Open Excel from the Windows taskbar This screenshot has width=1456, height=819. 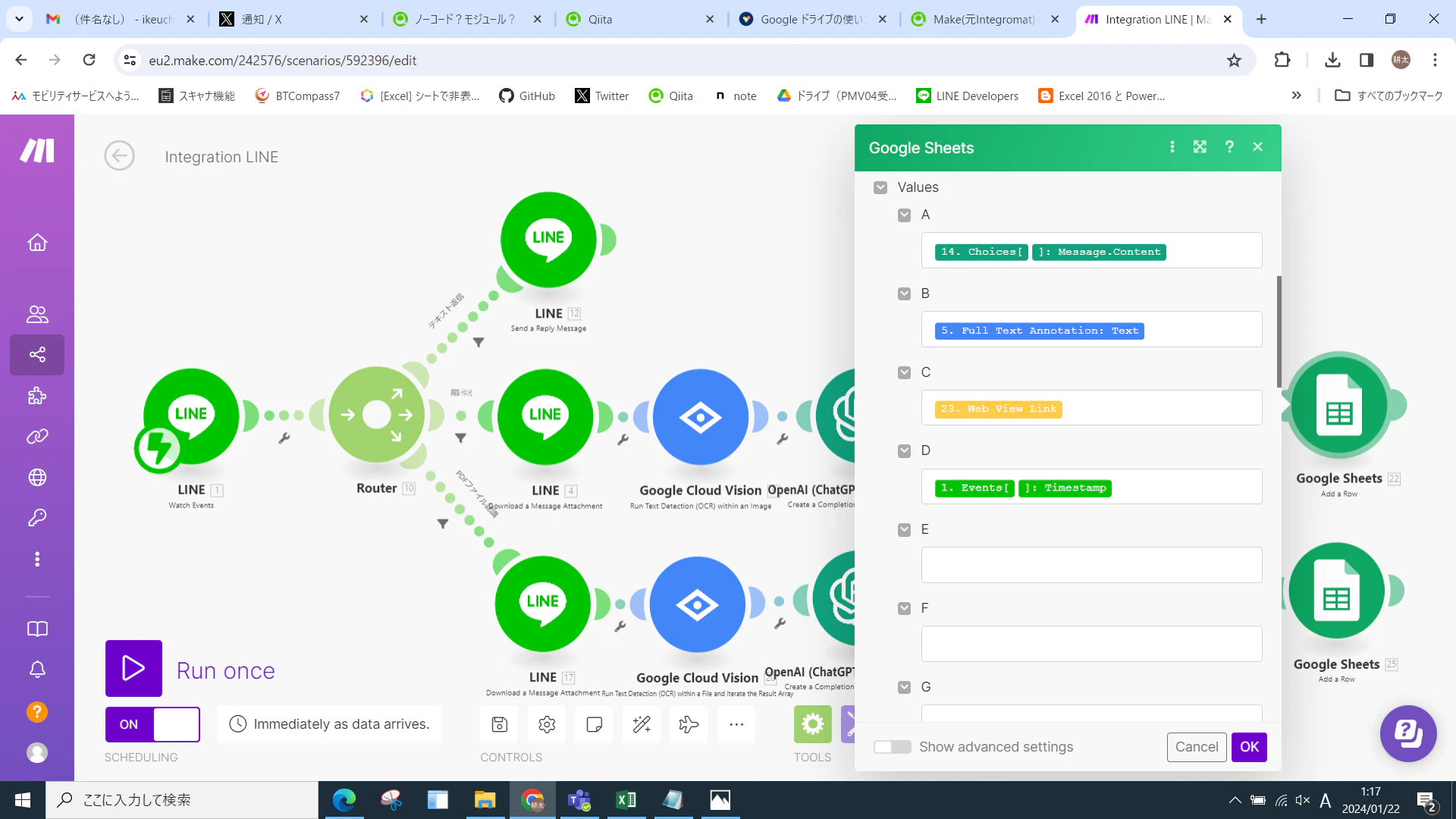click(626, 800)
